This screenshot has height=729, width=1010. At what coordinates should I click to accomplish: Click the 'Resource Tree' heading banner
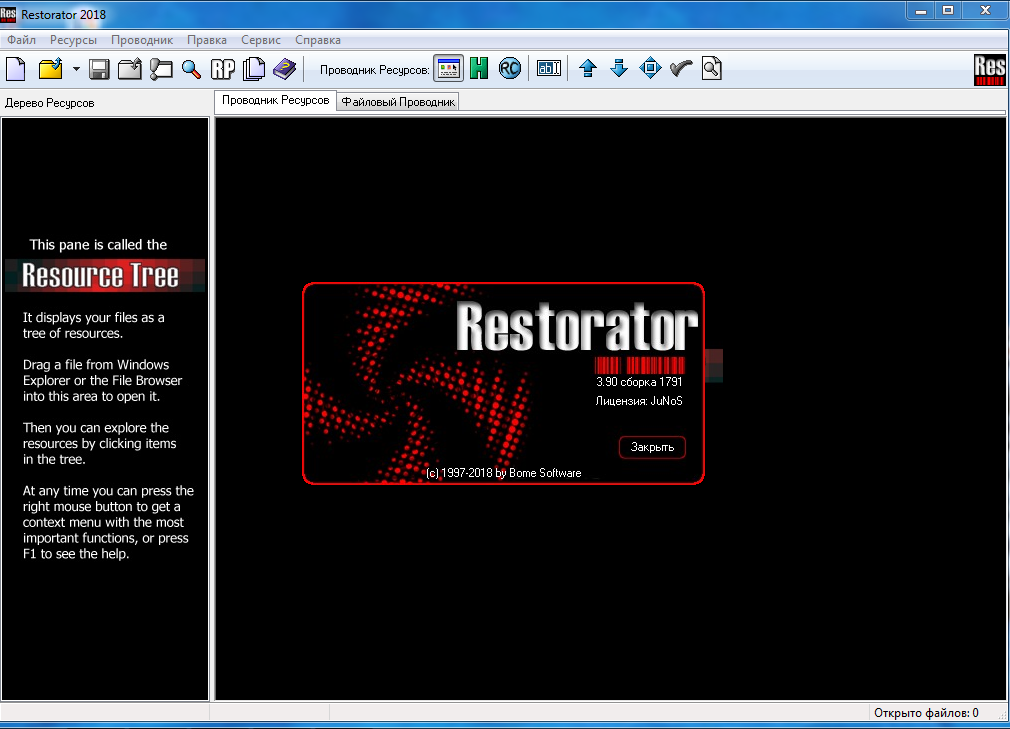pyautogui.click(x=105, y=276)
